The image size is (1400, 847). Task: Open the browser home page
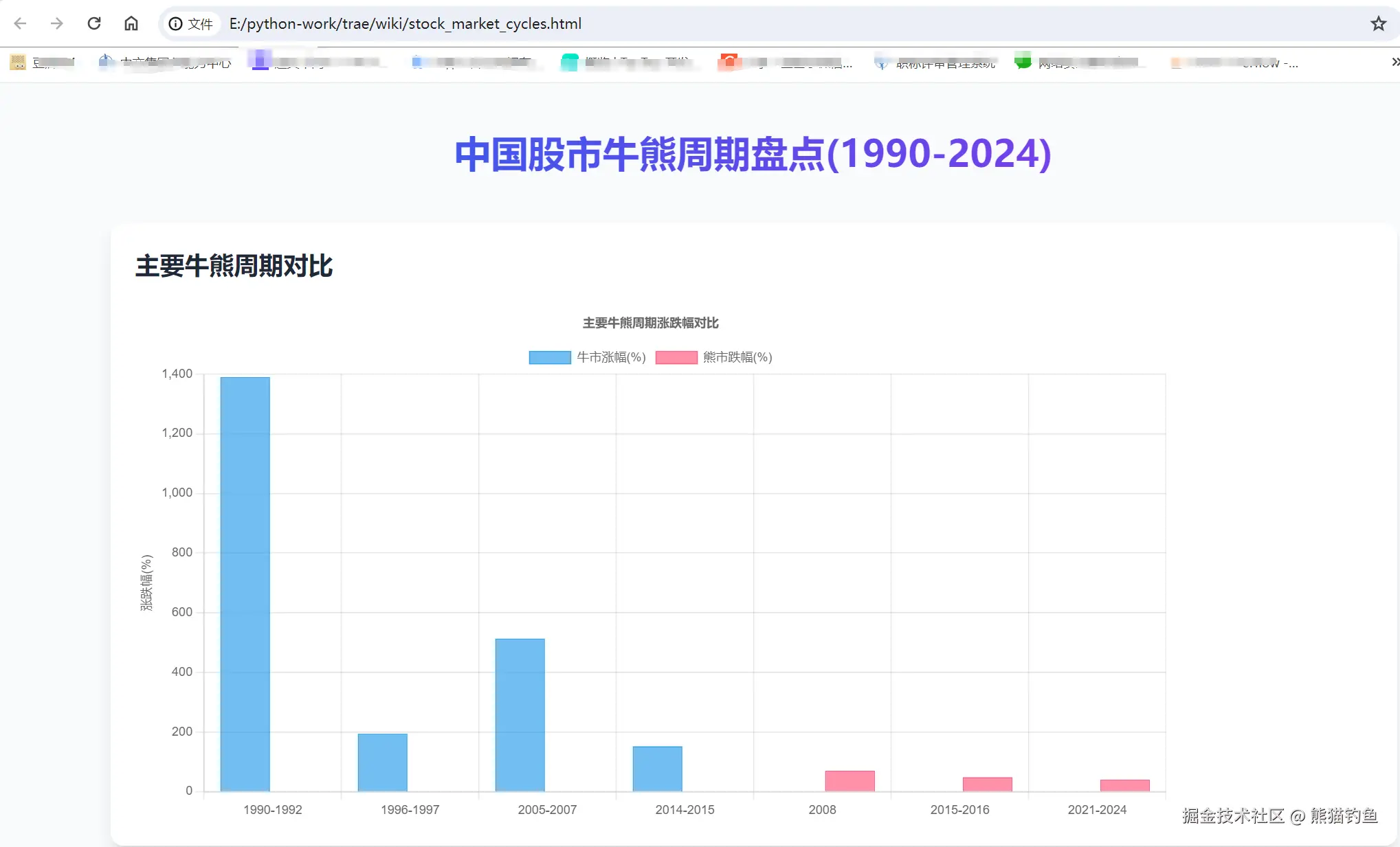tap(131, 23)
